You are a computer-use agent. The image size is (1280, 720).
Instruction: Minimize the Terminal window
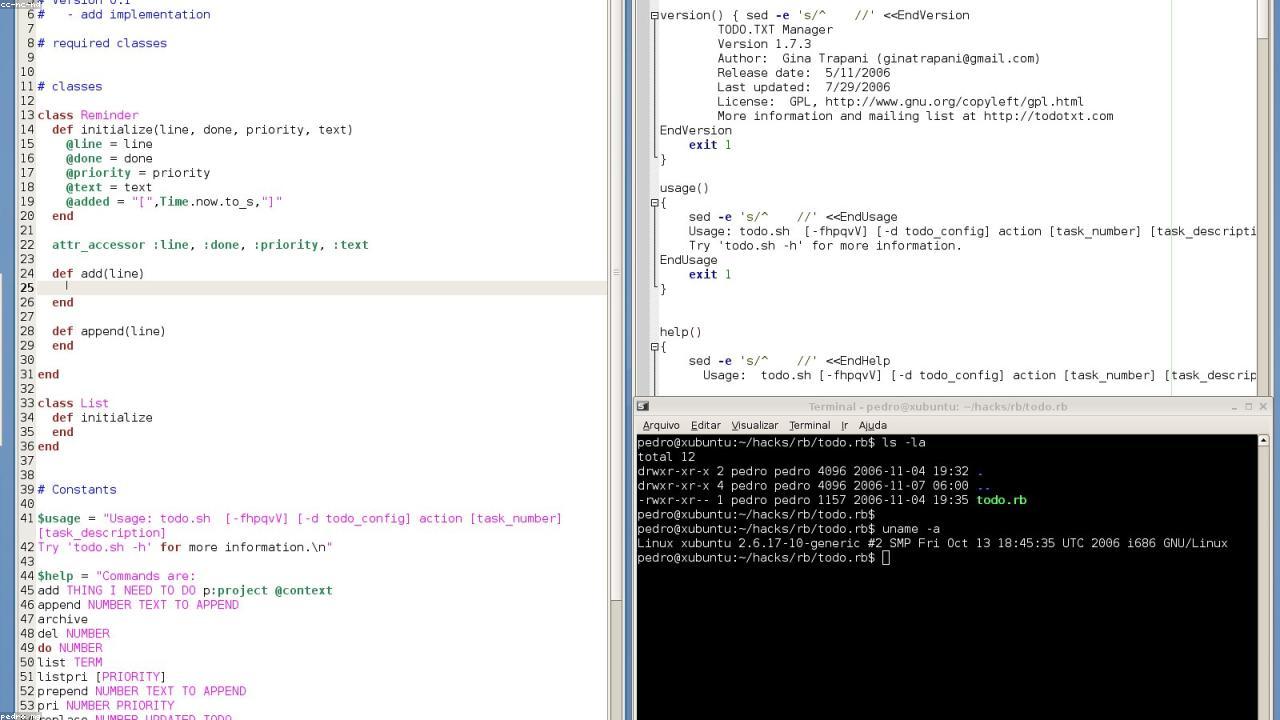pos(1234,407)
